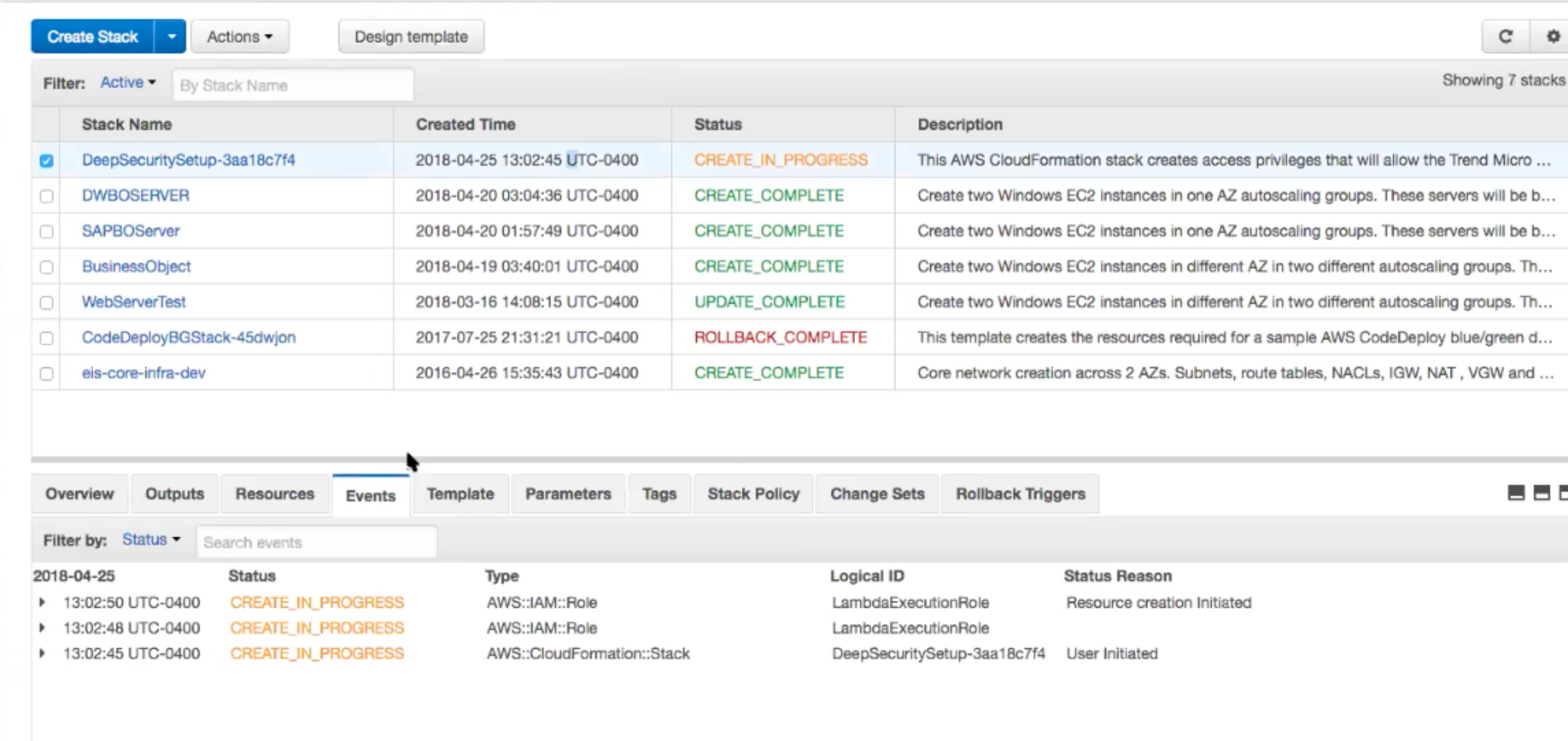
Task: Open the Active filter dropdown
Action: click(128, 83)
